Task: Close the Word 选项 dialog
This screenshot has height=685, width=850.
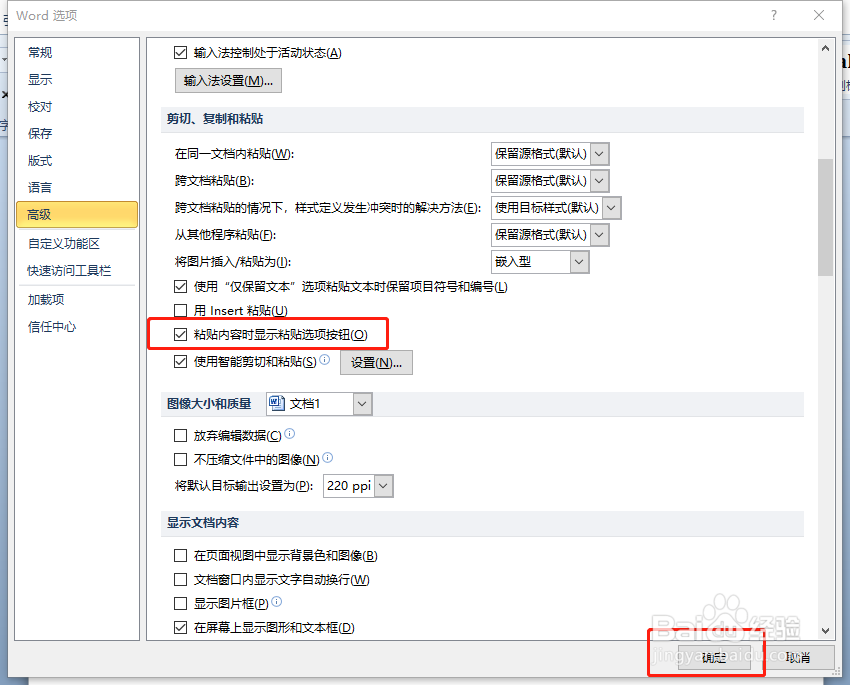Action: tap(819, 15)
